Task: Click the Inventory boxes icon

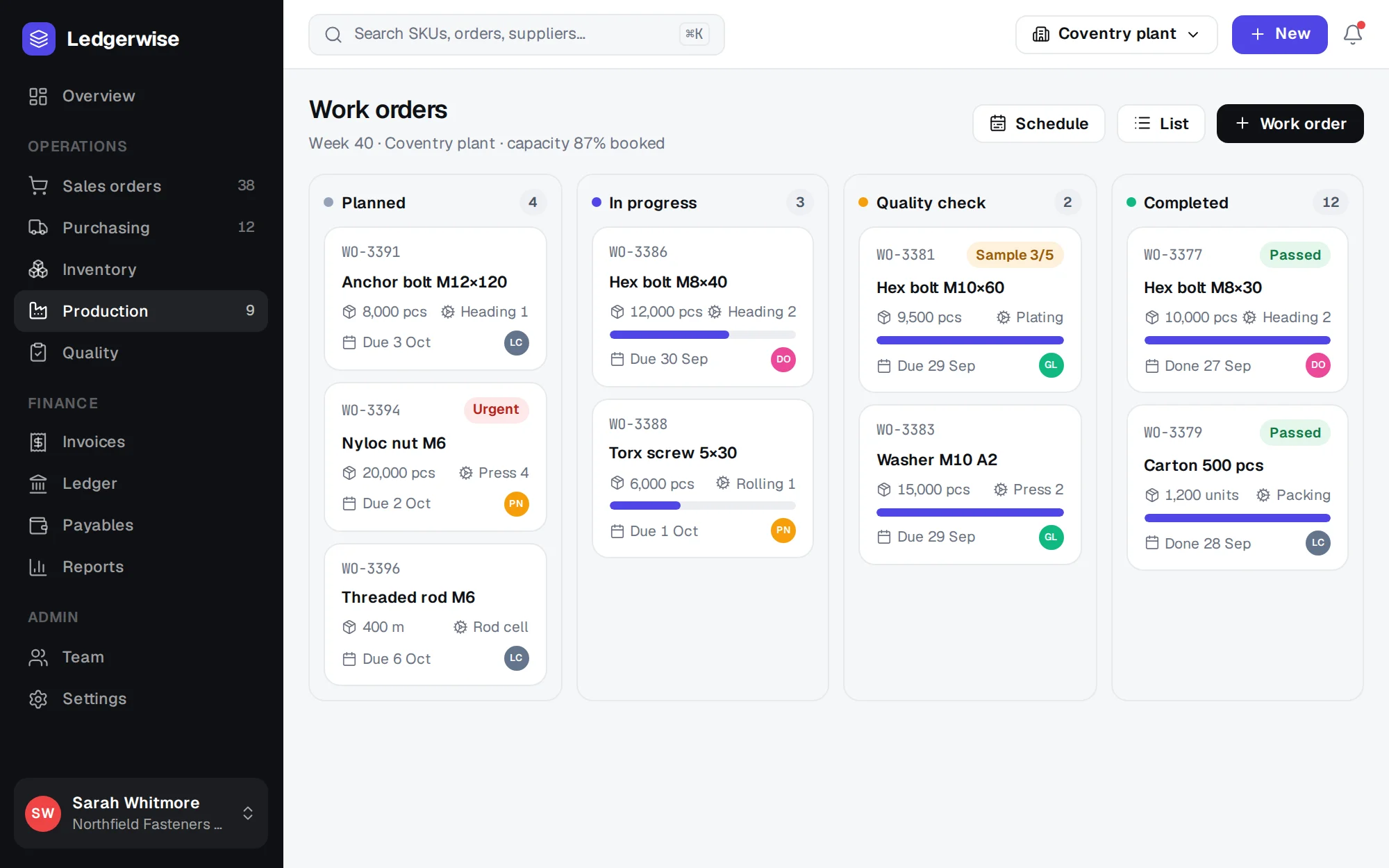Action: pos(38,269)
